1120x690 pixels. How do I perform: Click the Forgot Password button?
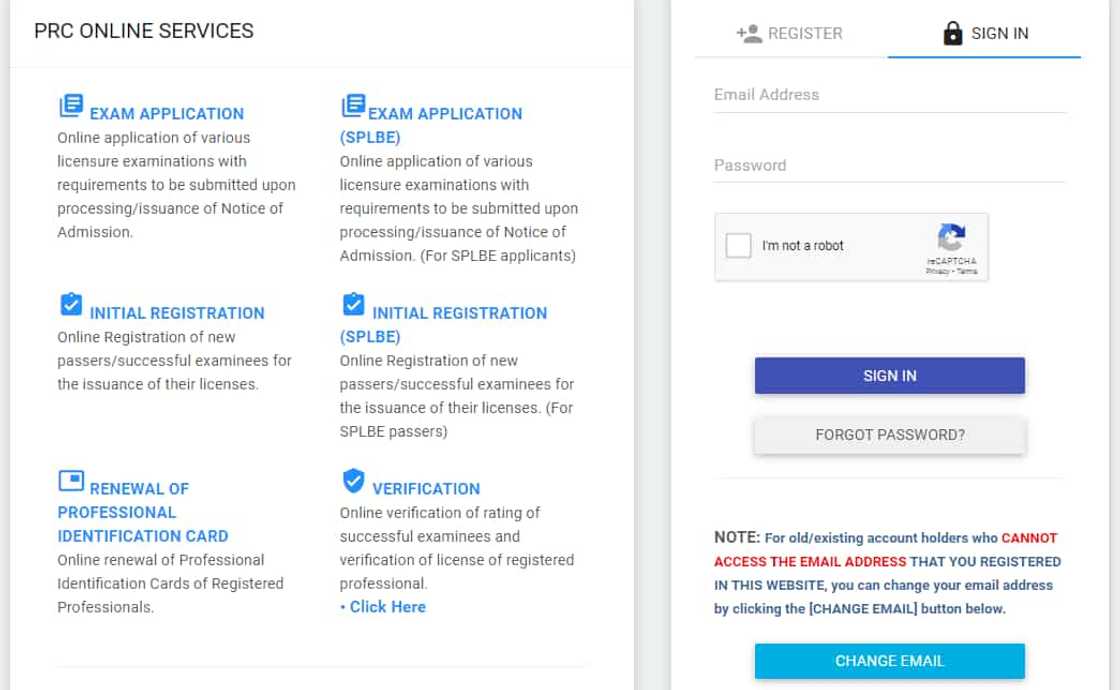click(889, 435)
